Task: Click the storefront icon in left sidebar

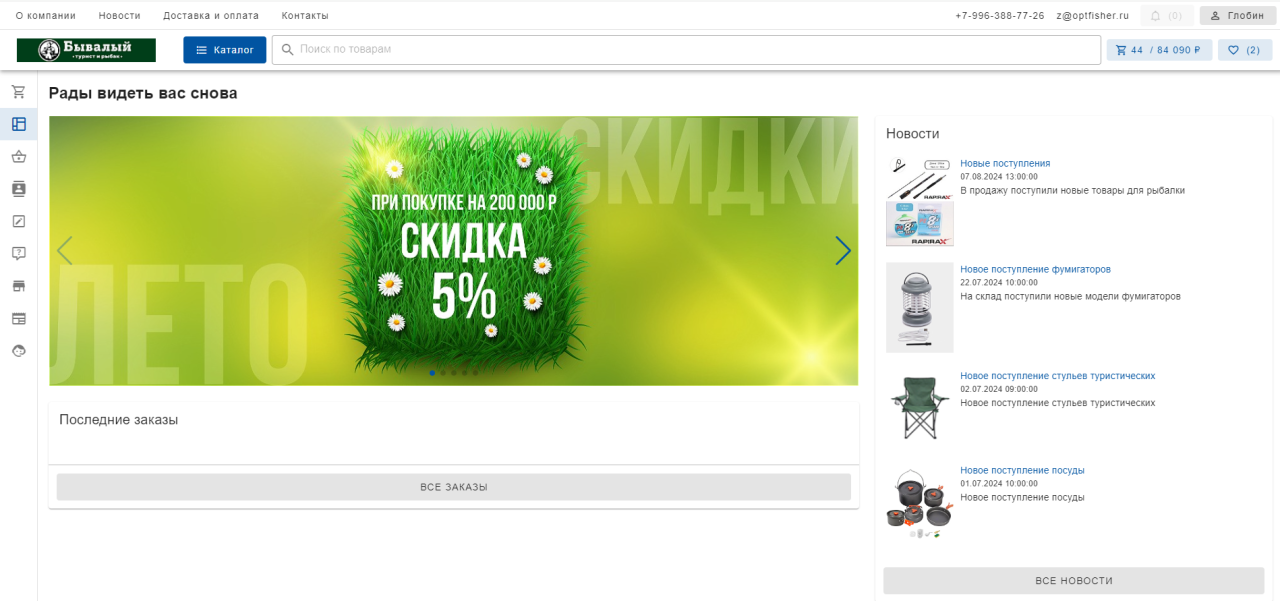Action: [18, 286]
